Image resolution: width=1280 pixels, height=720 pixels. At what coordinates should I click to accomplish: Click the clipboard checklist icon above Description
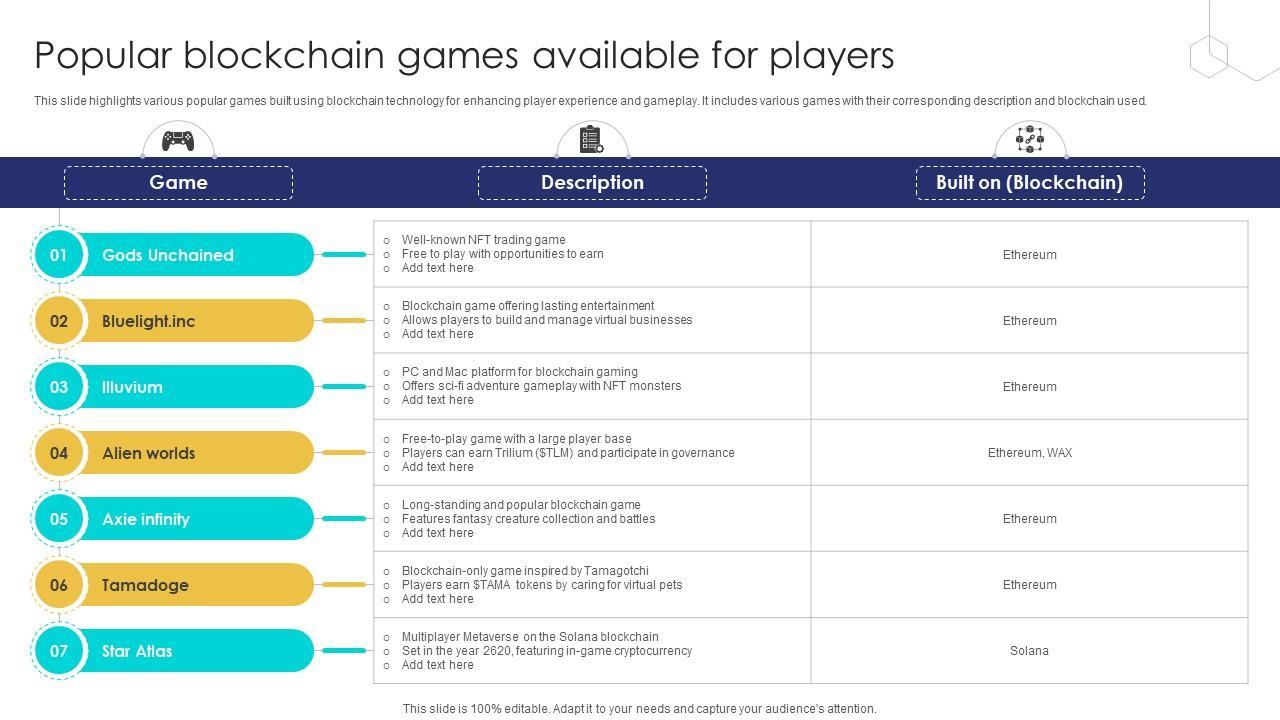[x=591, y=140]
